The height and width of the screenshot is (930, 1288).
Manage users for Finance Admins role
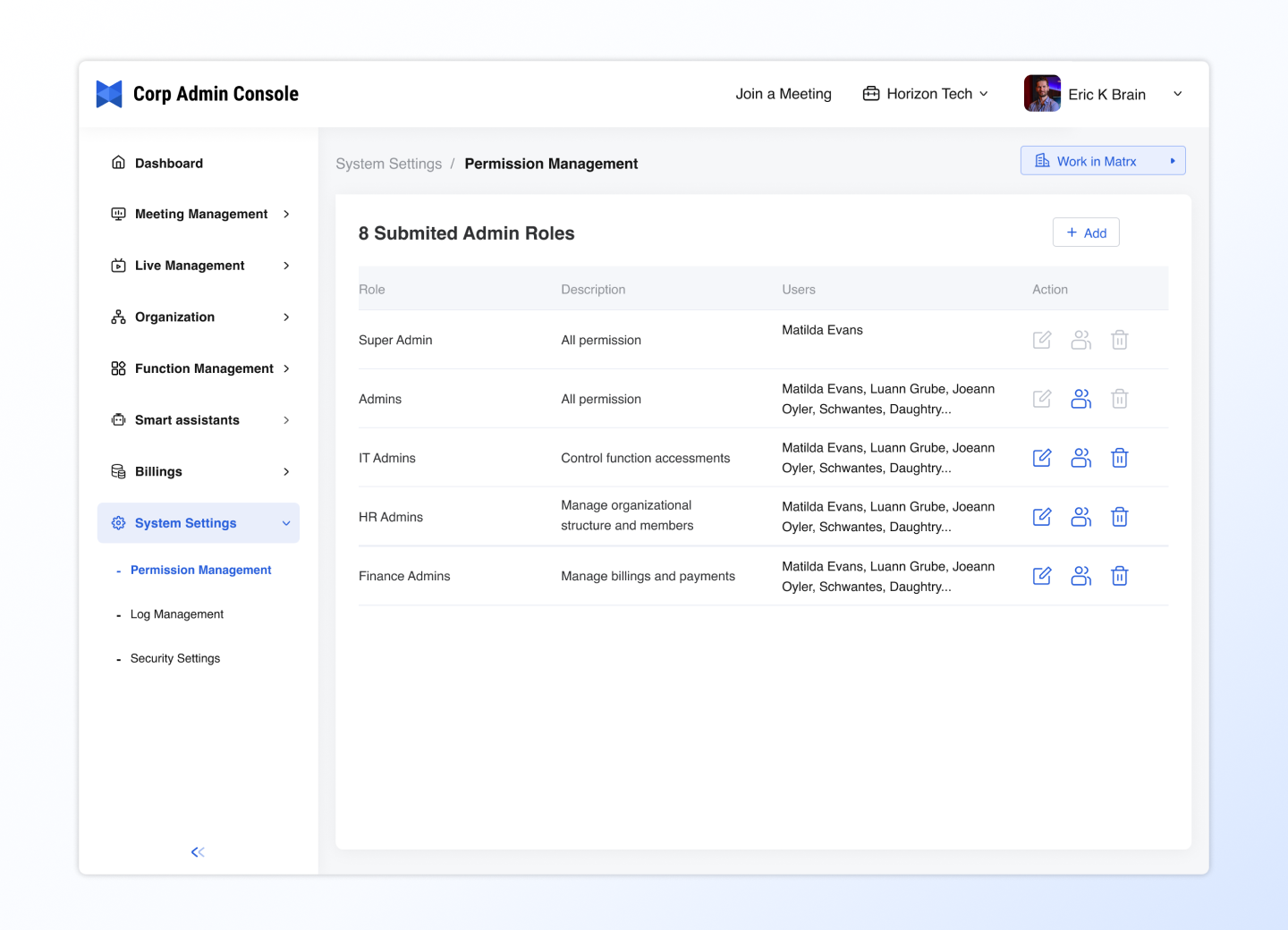click(x=1080, y=576)
